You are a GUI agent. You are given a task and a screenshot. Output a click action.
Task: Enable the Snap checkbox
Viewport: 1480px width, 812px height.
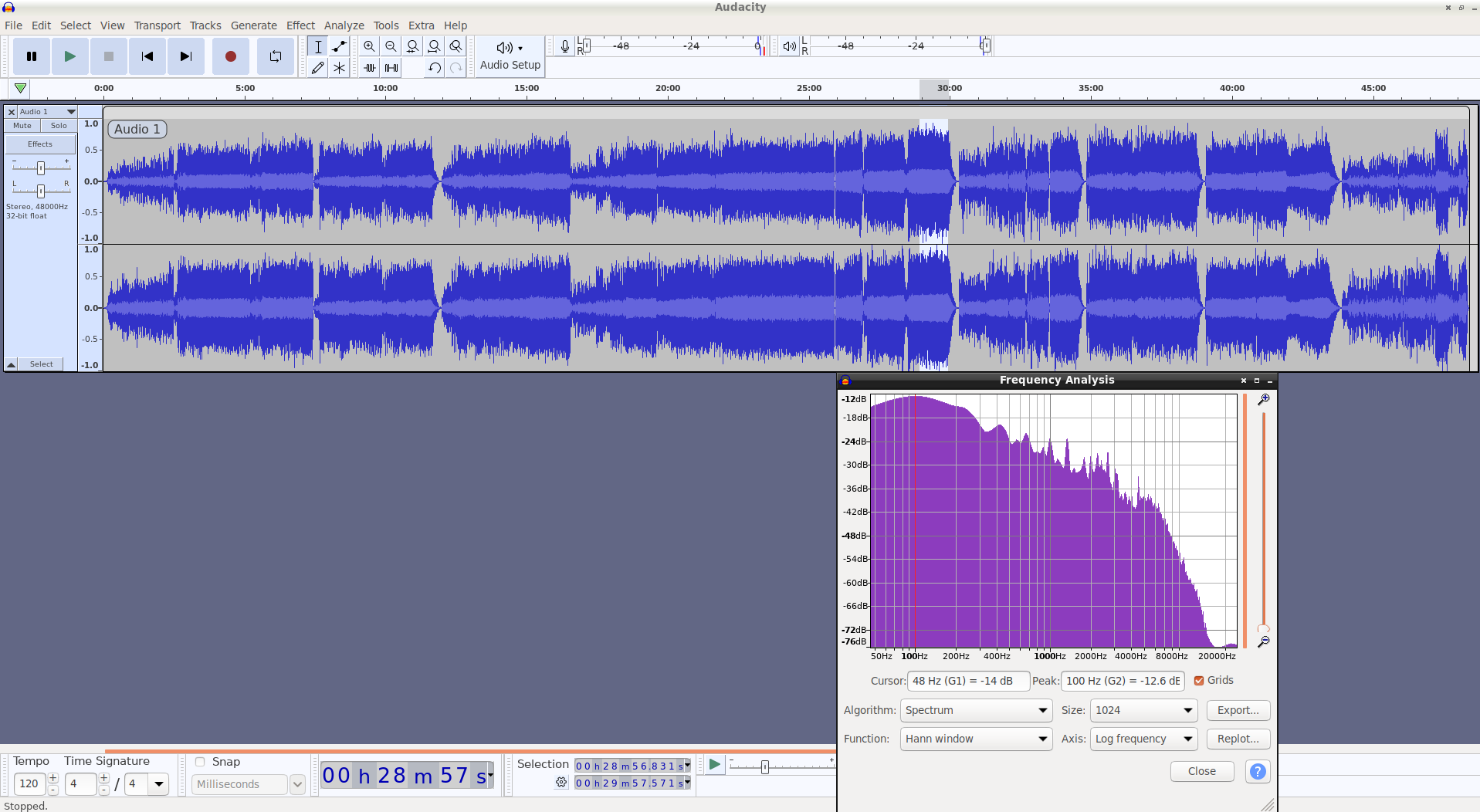click(x=200, y=762)
